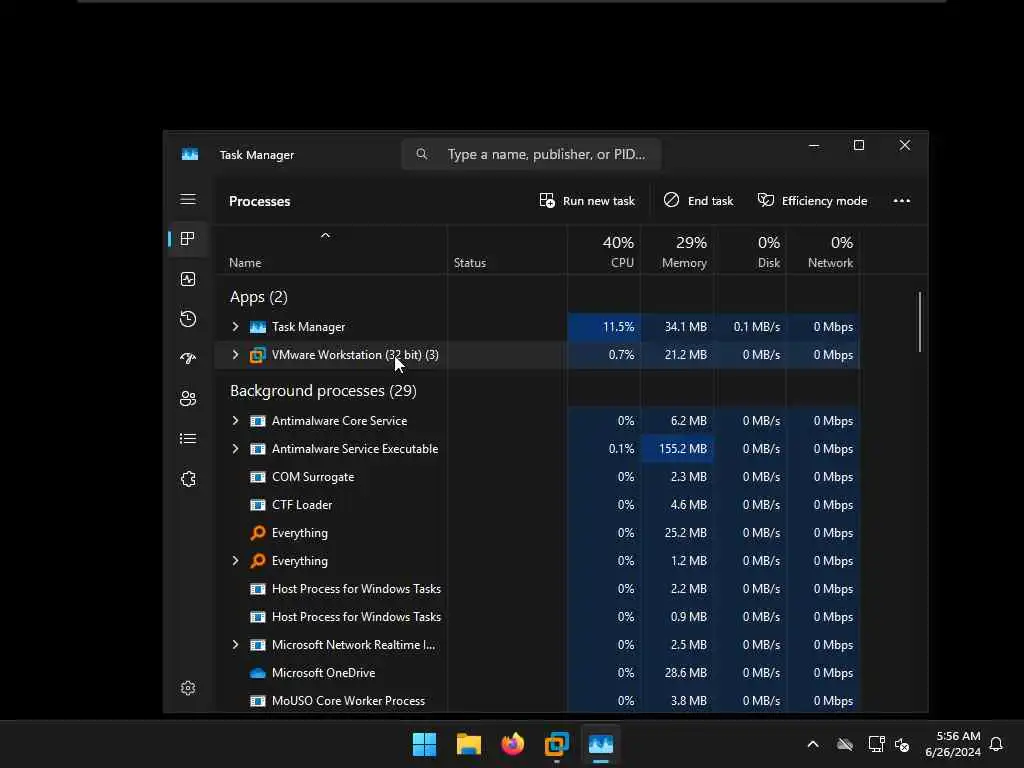Open the notifications bell

click(x=996, y=744)
